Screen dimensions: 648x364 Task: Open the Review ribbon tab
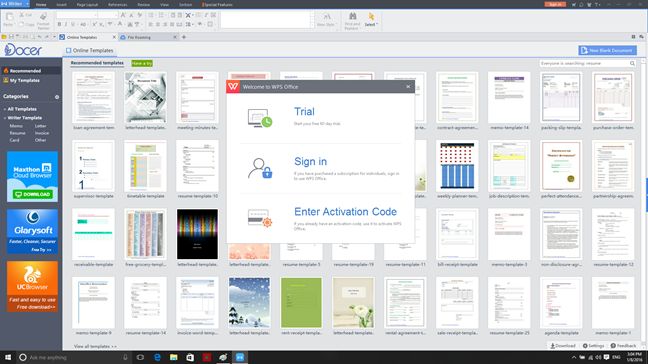tap(143, 5)
